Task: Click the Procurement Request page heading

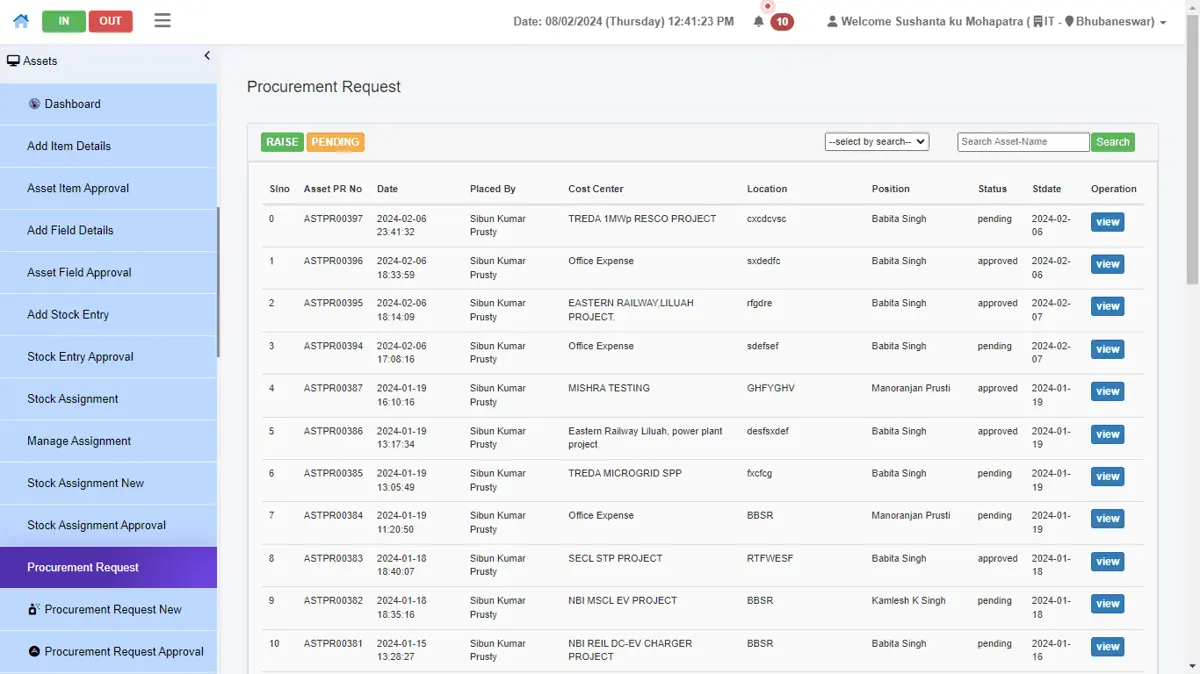Action: 324,87
